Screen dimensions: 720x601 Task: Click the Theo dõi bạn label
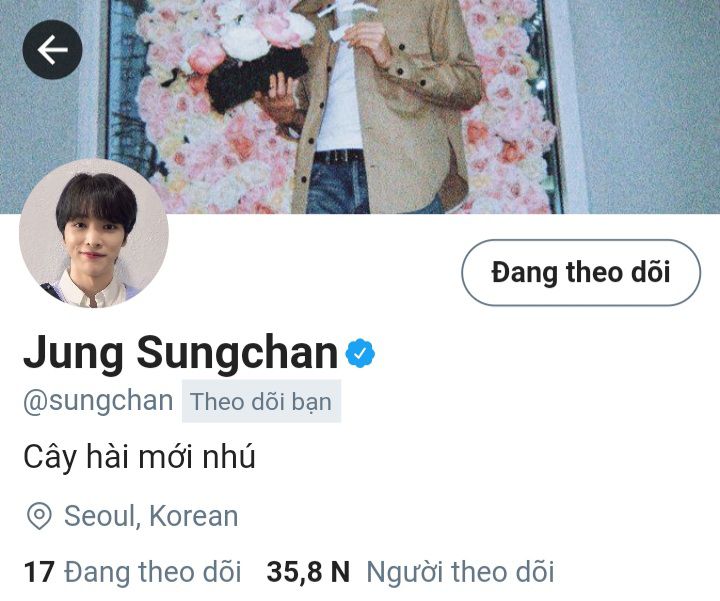[x=261, y=401]
